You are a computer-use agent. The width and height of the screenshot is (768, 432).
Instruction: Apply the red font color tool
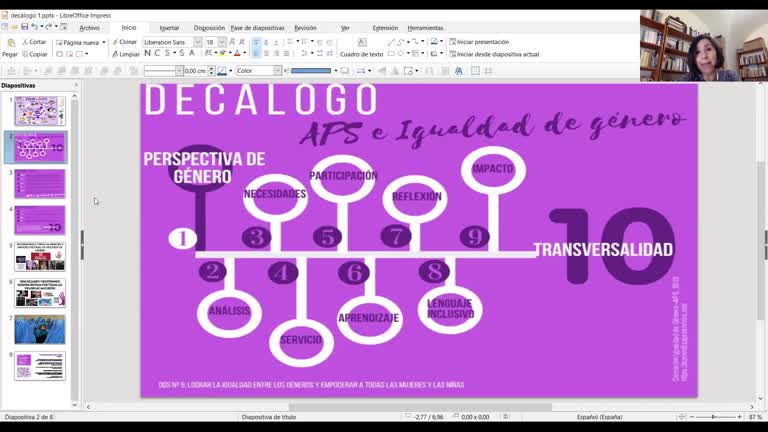[x=237, y=53]
